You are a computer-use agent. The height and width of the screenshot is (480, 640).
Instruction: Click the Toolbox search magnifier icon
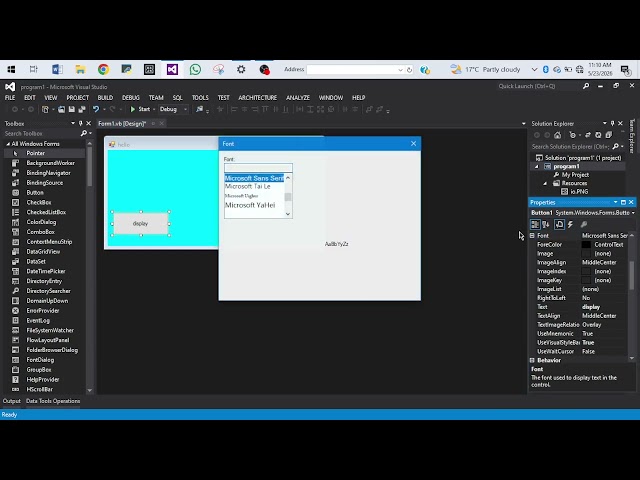click(x=84, y=133)
